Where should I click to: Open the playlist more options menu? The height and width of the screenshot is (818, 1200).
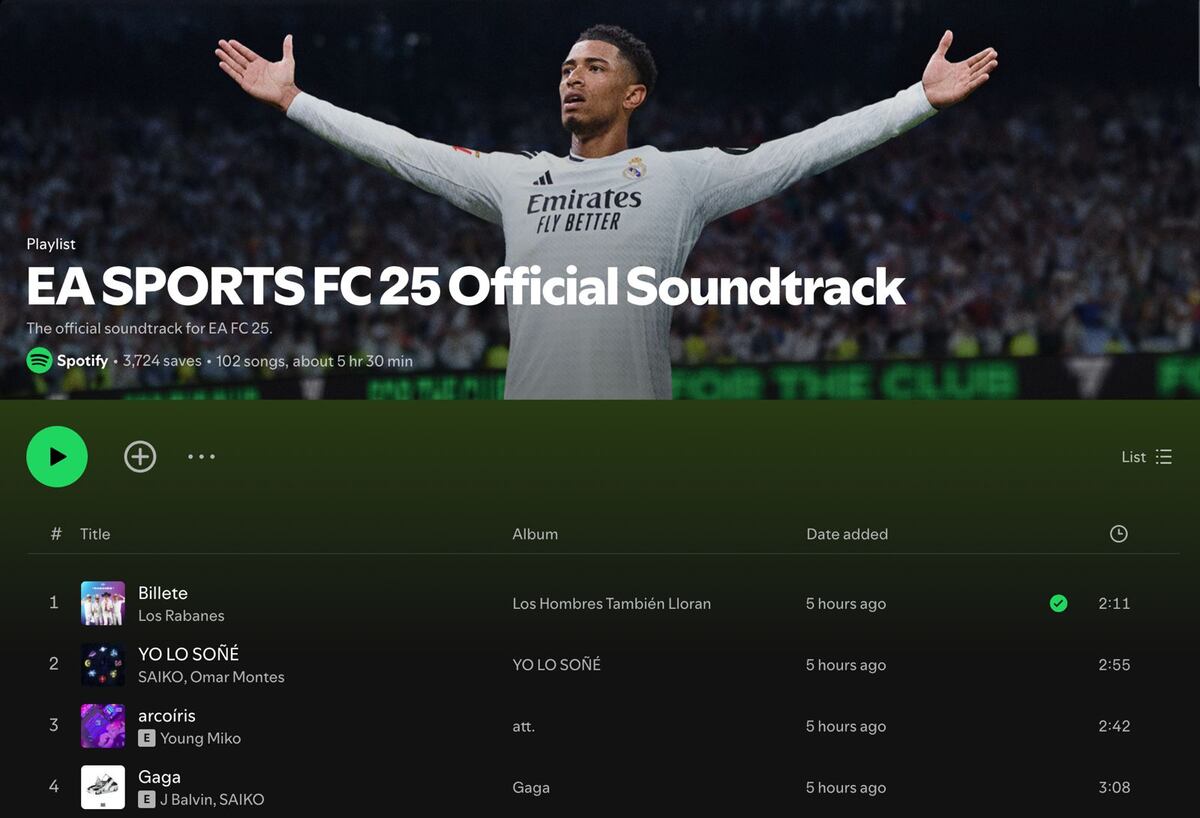[x=201, y=457]
